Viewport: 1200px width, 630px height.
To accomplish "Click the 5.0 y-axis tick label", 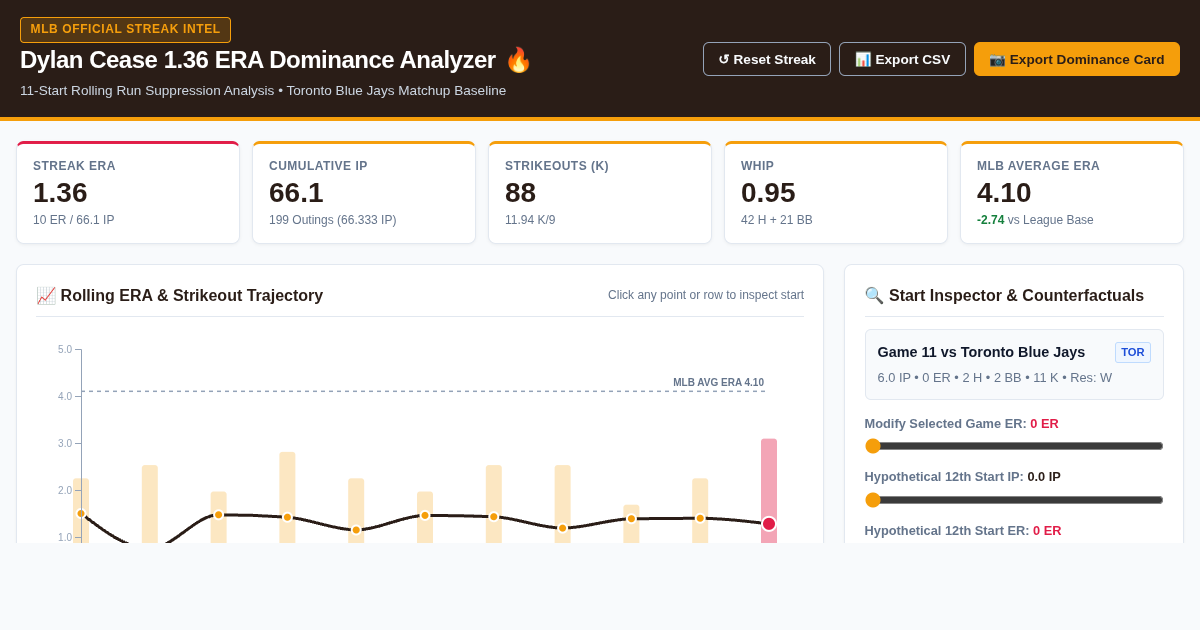I will coord(65,350).
